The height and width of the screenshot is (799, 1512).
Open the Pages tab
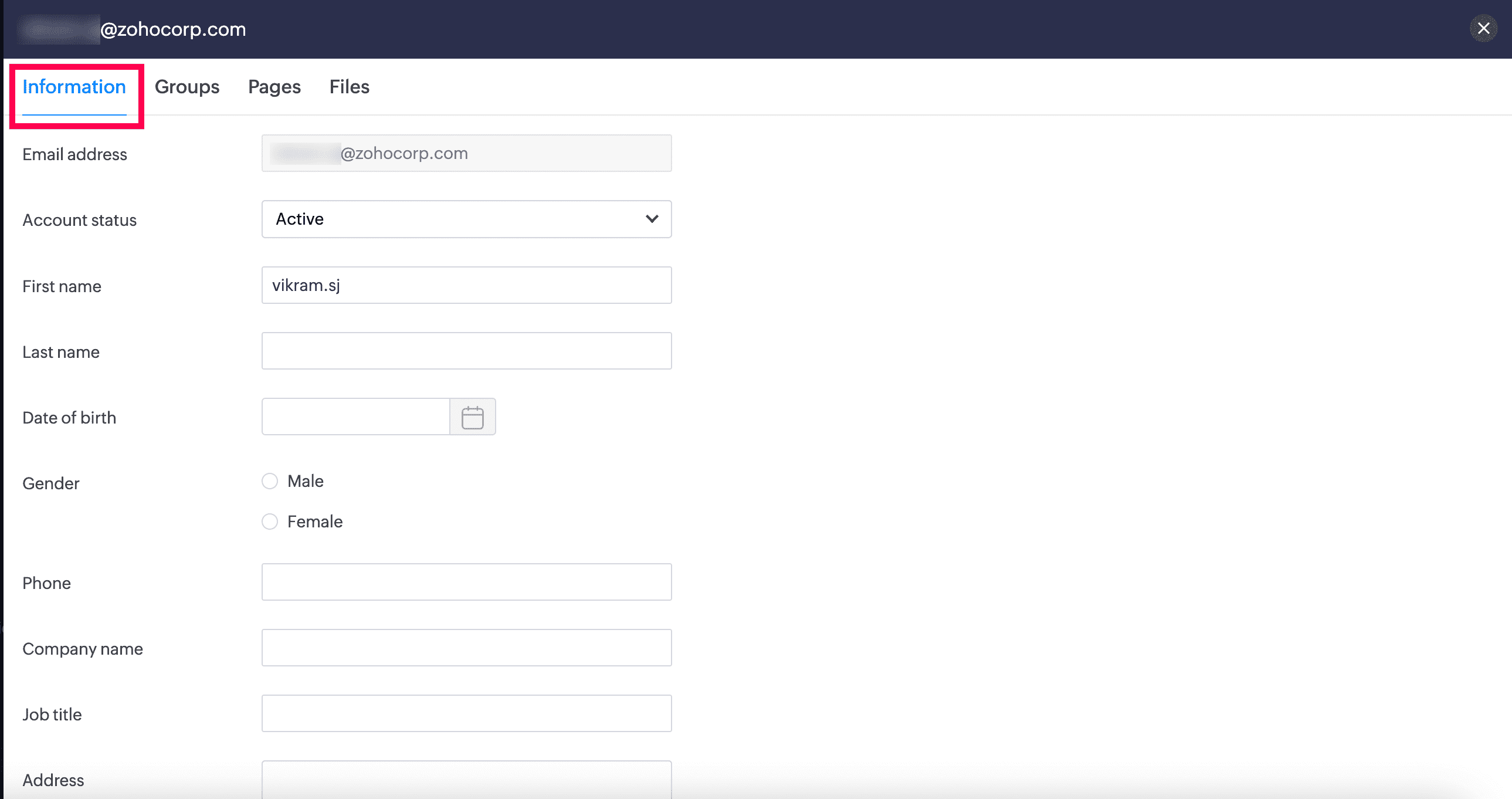(x=274, y=87)
